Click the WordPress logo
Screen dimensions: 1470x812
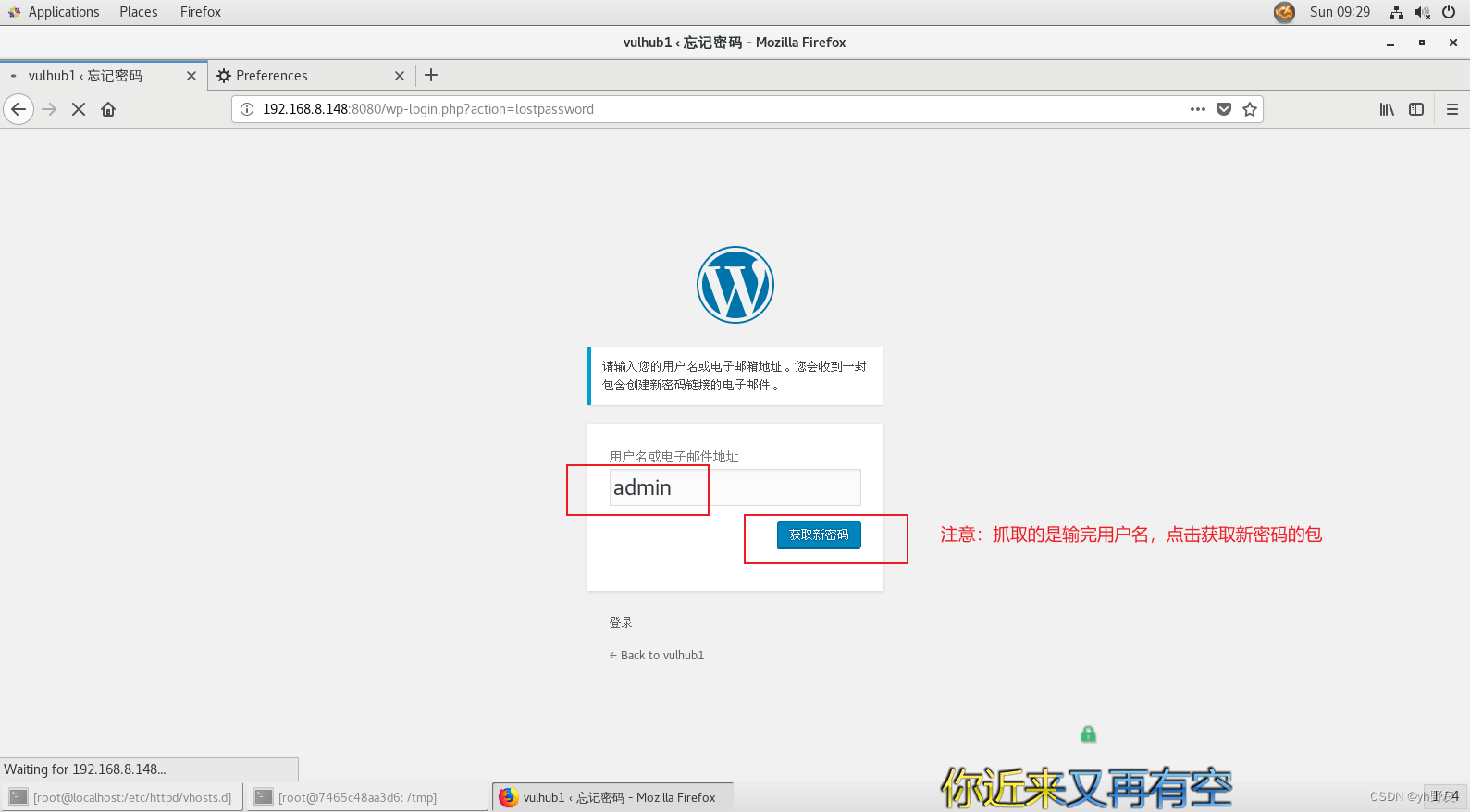click(x=735, y=285)
